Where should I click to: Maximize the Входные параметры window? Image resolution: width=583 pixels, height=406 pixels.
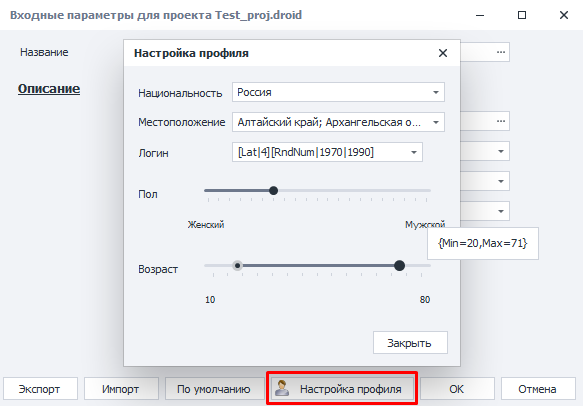(x=522, y=15)
